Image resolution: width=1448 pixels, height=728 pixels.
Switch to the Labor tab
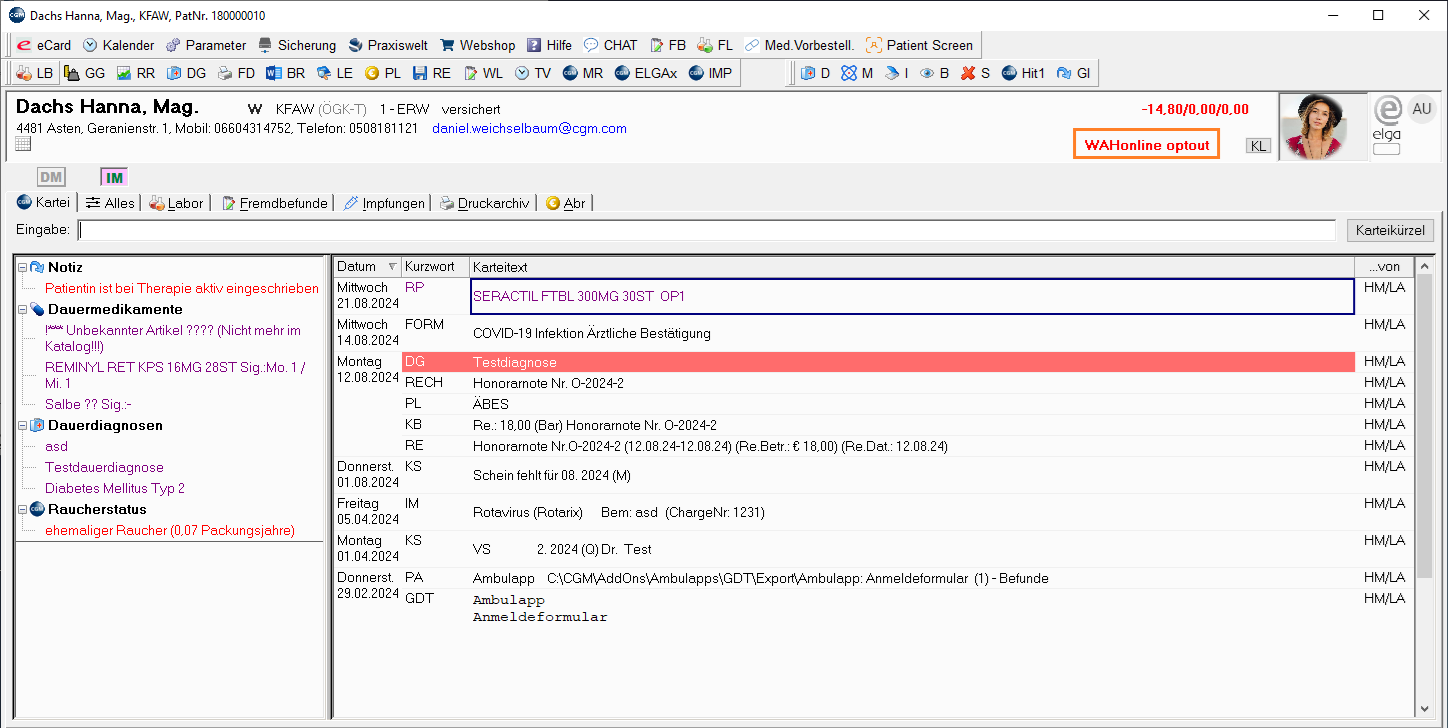point(176,203)
